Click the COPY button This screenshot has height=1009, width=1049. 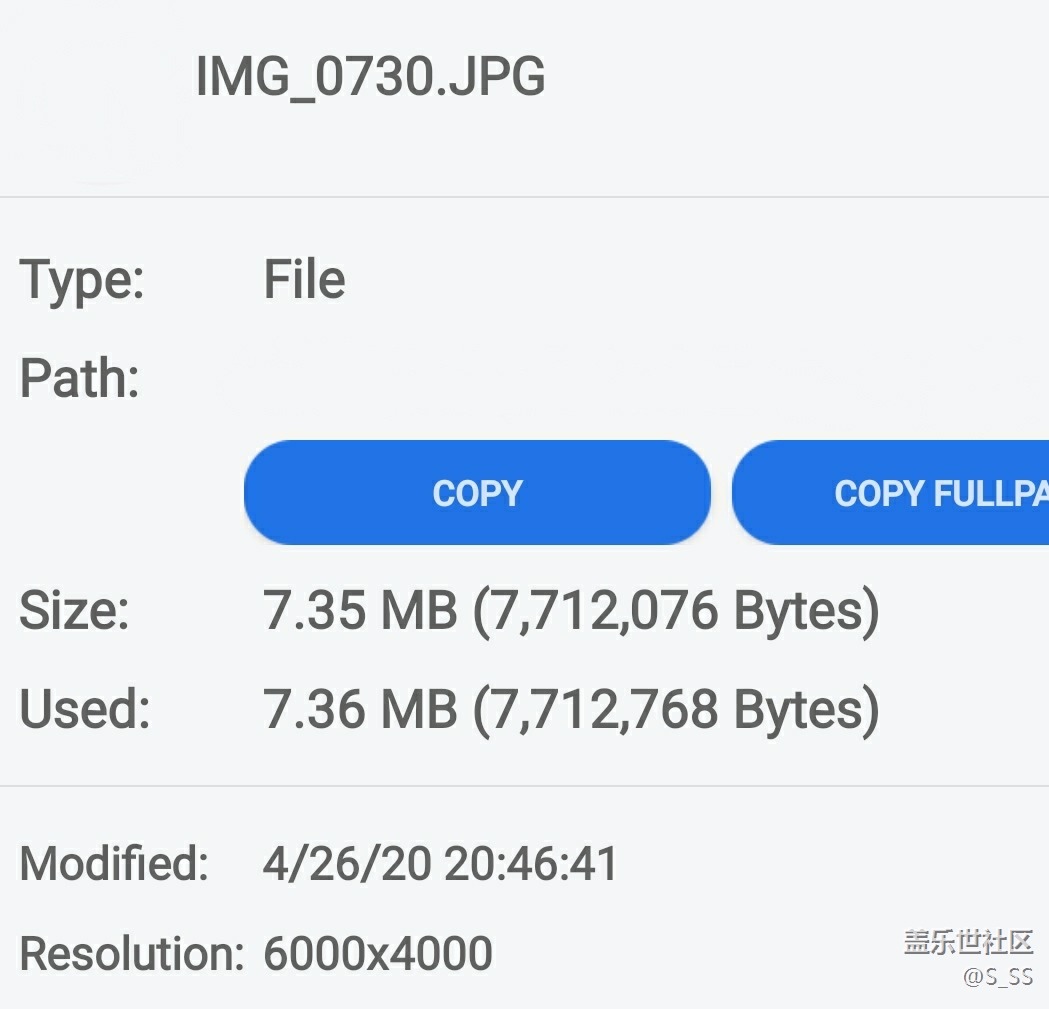(x=477, y=493)
